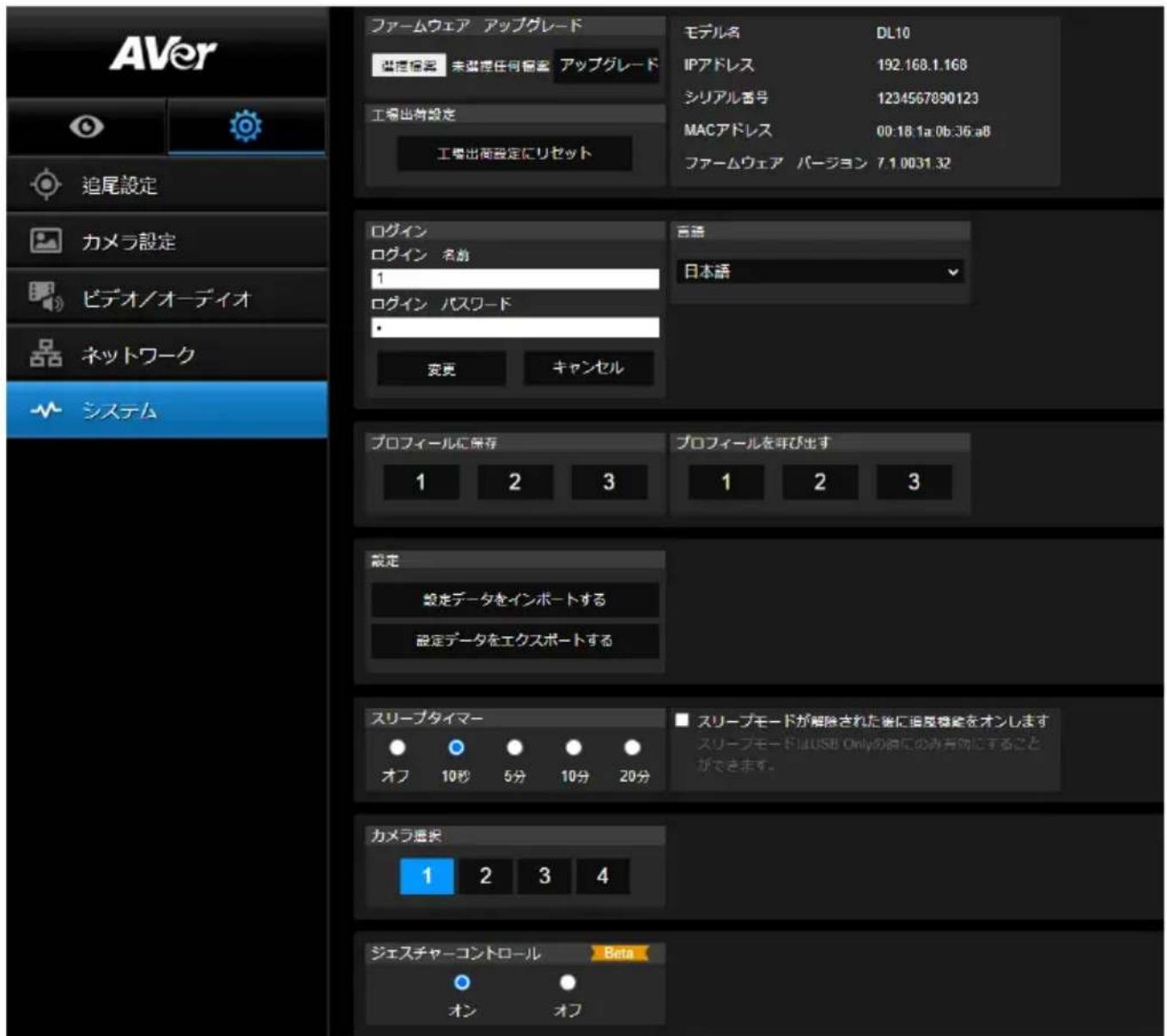Open カメラ設定 menu
Viewport: 1167px width, 1036px height.
167,241
